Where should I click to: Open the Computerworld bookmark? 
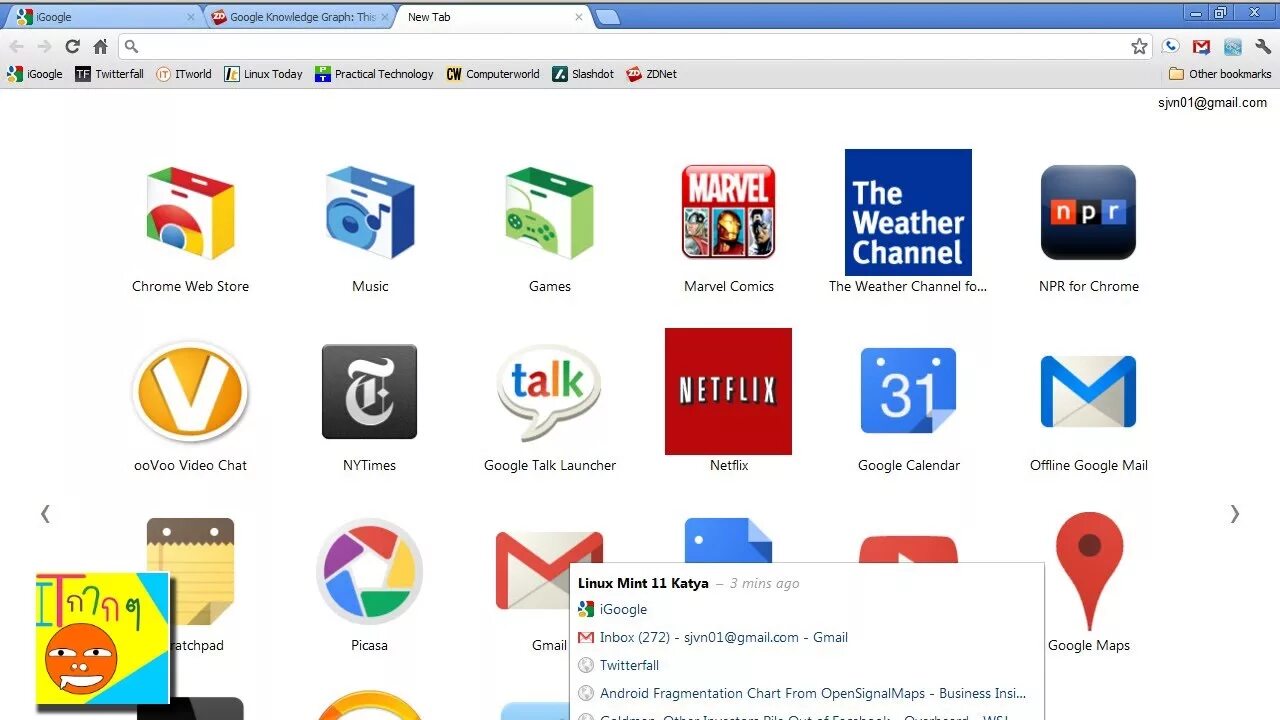[x=493, y=74]
